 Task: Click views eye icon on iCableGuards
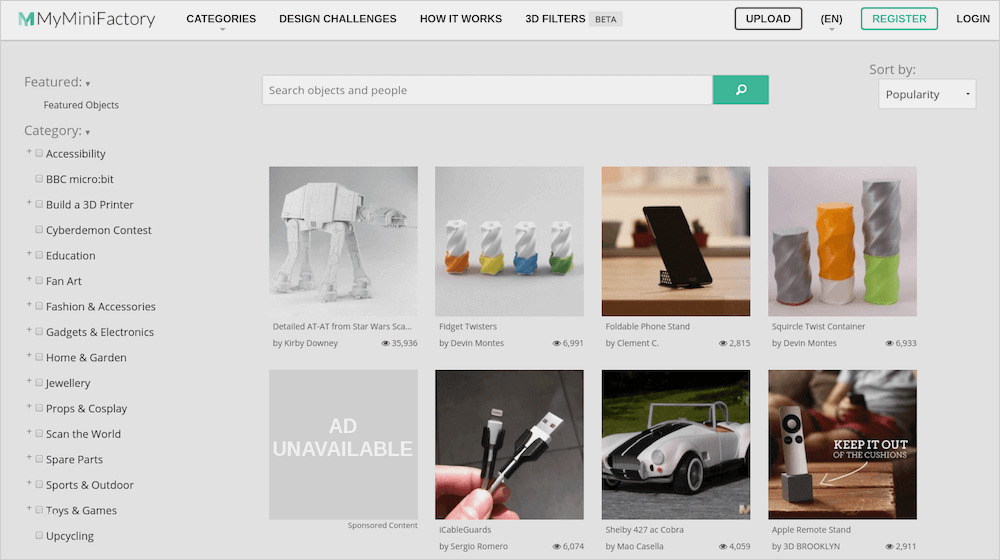[x=555, y=547]
